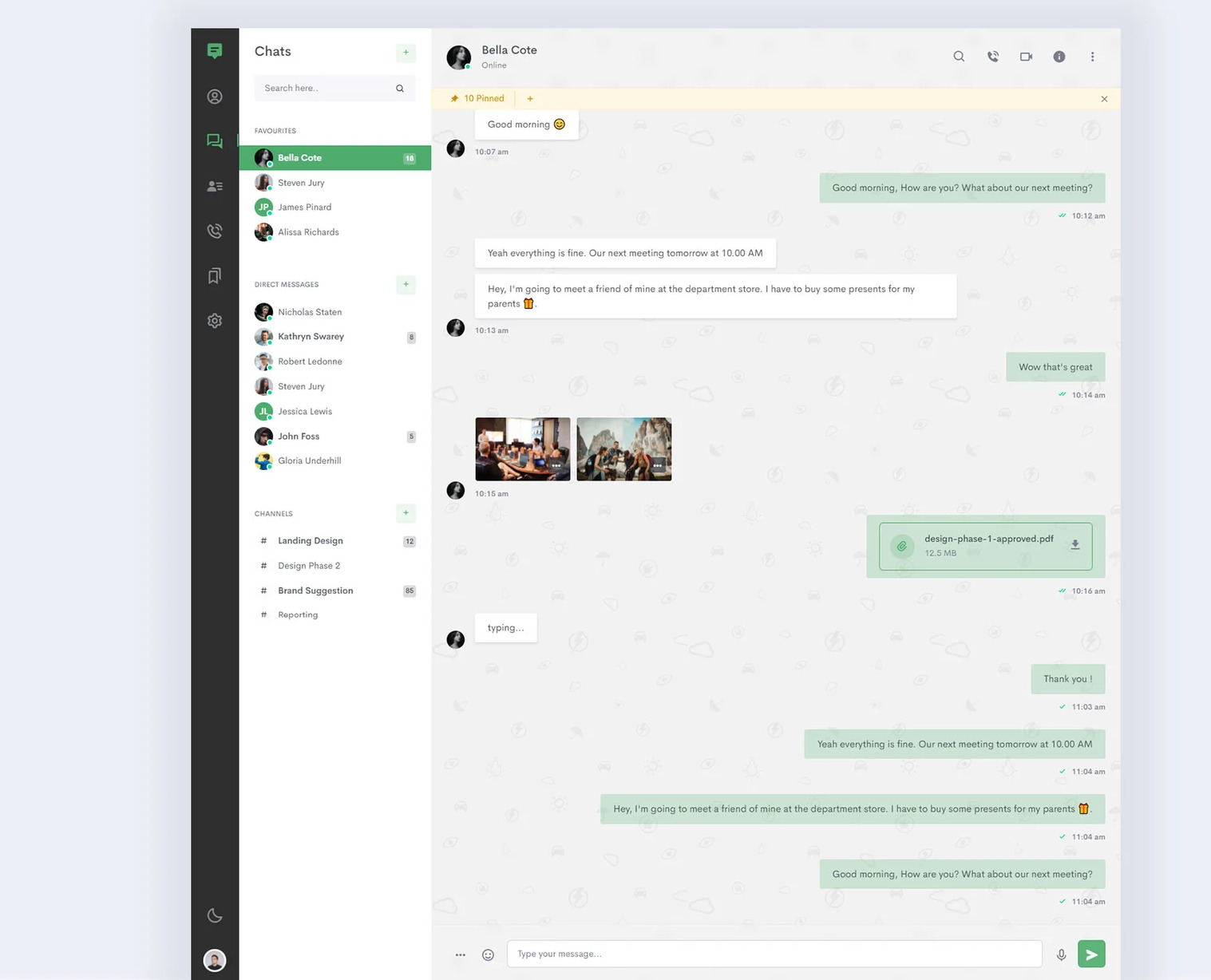
Task: Open the chat's three-dot options menu
Action: tap(1092, 57)
